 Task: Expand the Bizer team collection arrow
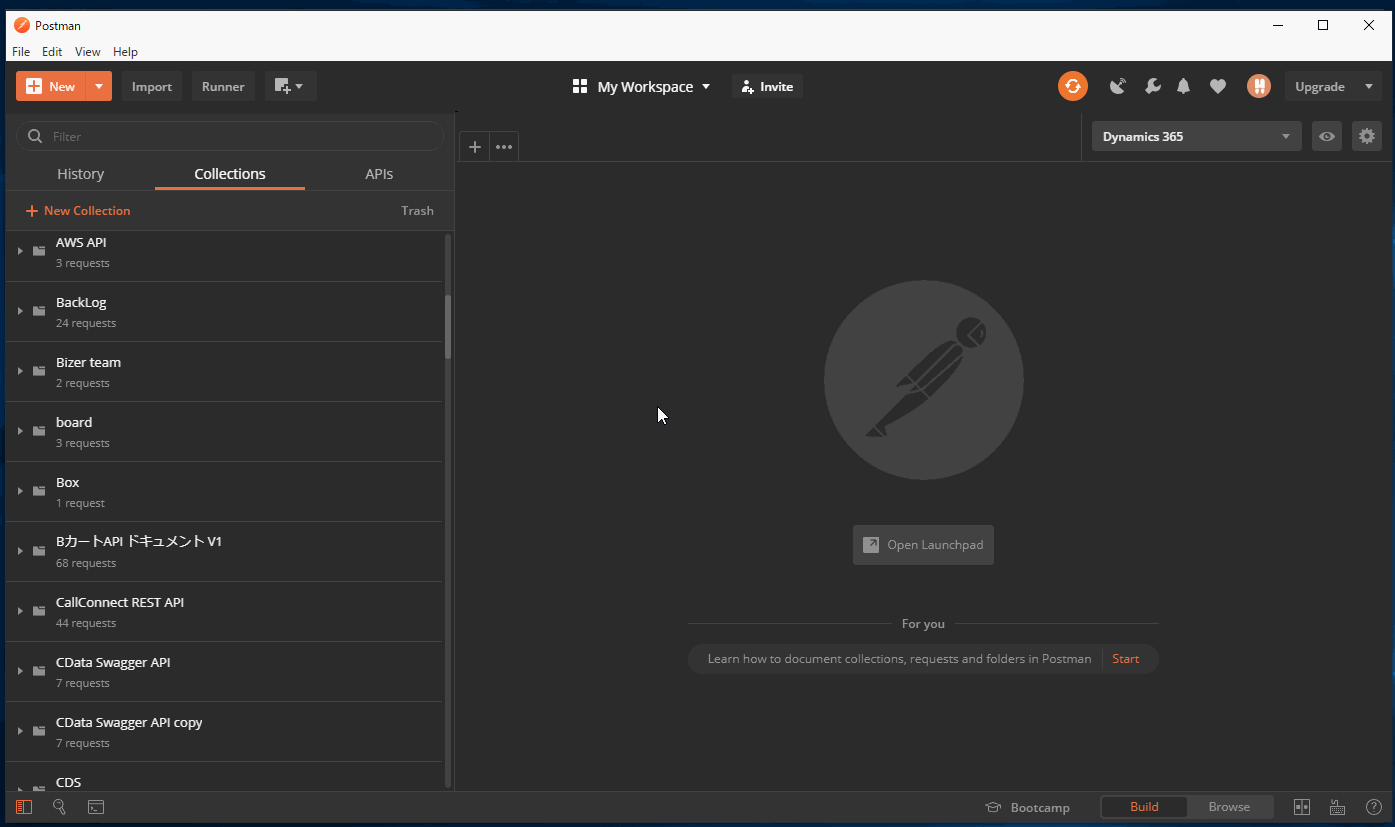coord(20,371)
